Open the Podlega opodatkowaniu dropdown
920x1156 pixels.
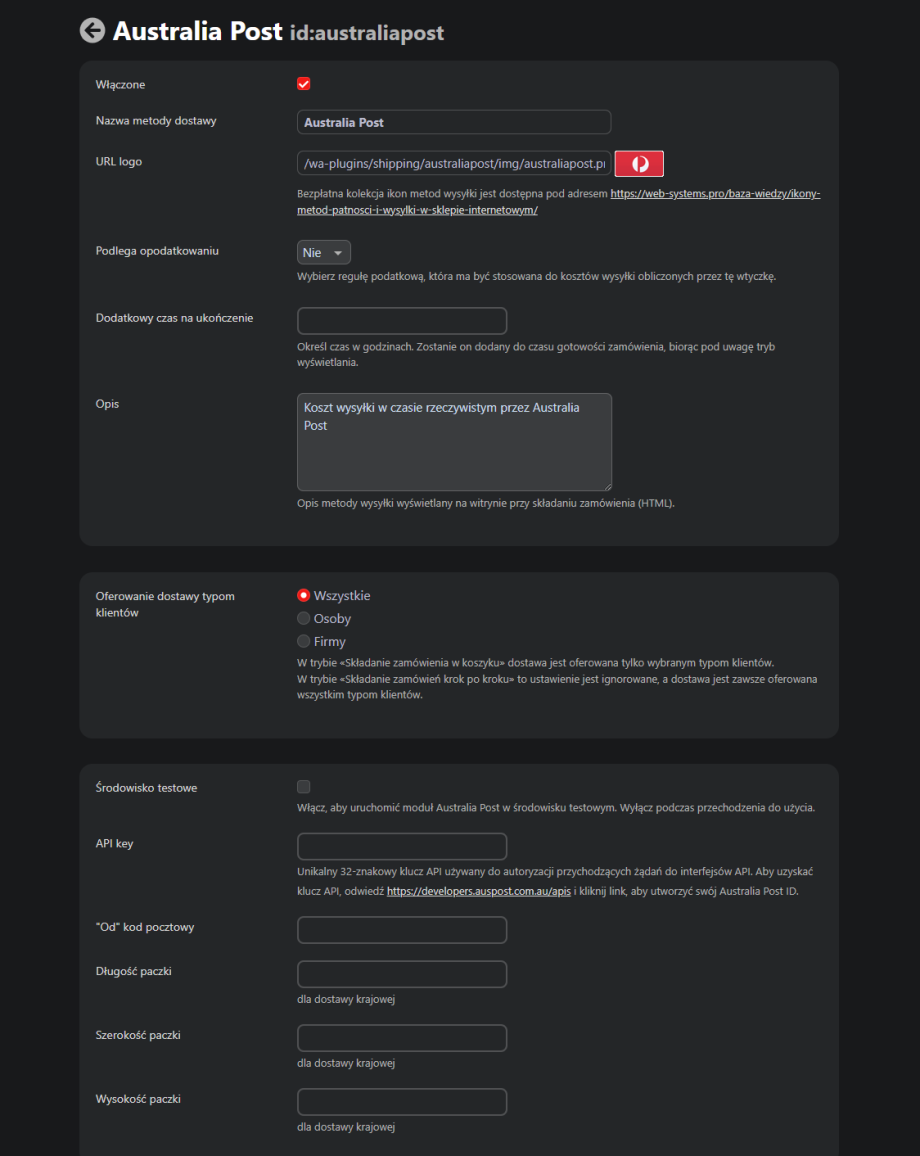pos(324,253)
